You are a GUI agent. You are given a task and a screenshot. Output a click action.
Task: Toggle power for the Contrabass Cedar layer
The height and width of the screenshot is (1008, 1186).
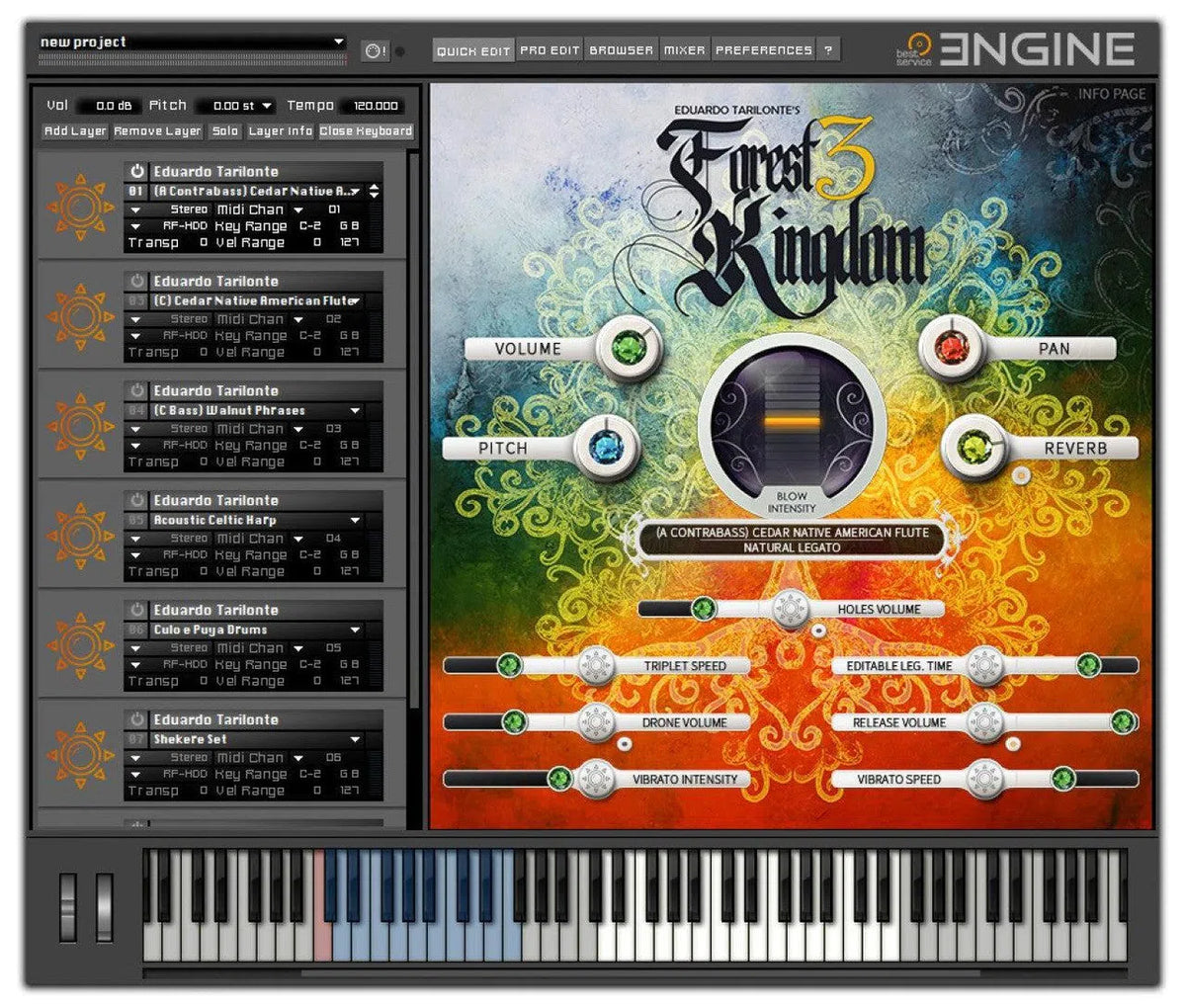[x=137, y=171]
